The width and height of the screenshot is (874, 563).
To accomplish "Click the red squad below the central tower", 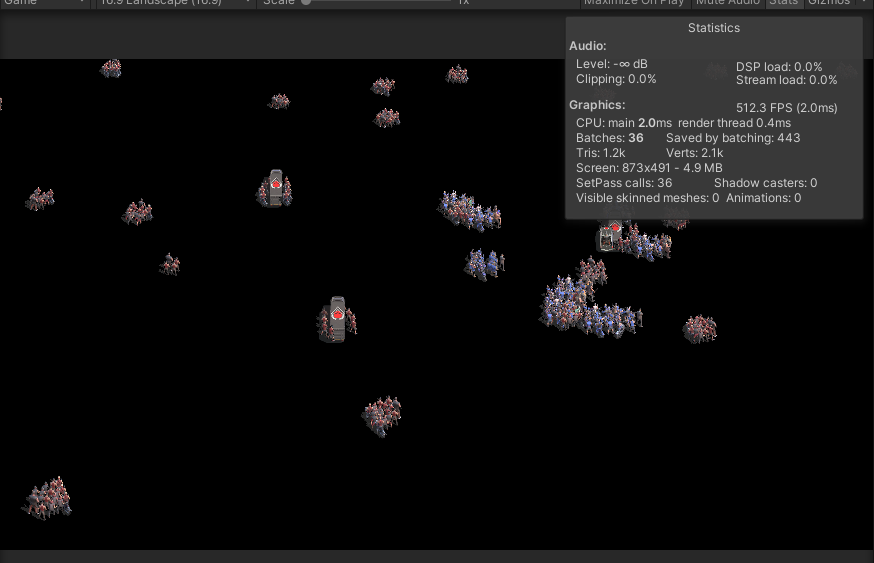I will [x=382, y=414].
